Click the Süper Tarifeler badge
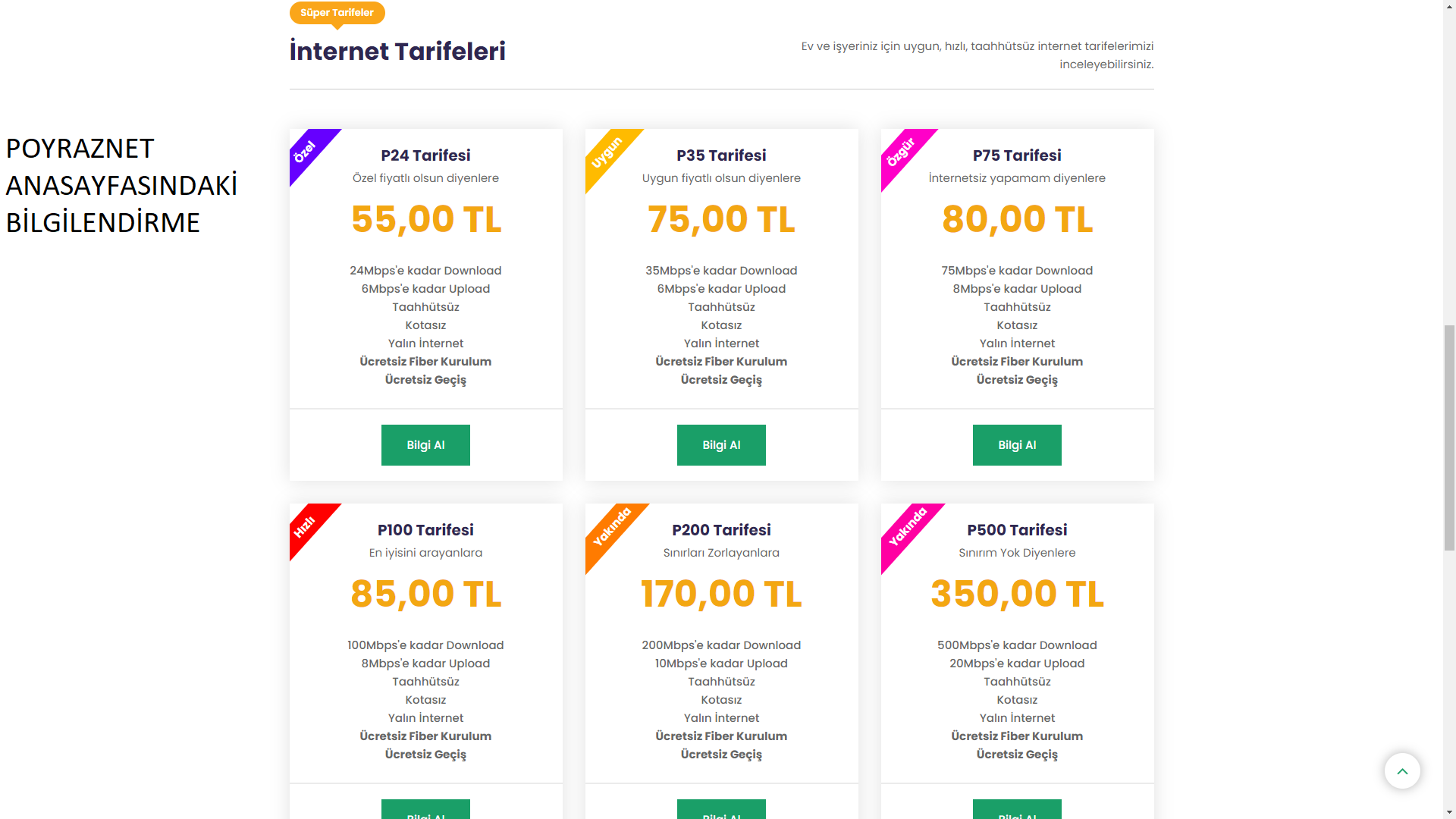Image resolution: width=1456 pixels, height=819 pixels. point(337,13)
